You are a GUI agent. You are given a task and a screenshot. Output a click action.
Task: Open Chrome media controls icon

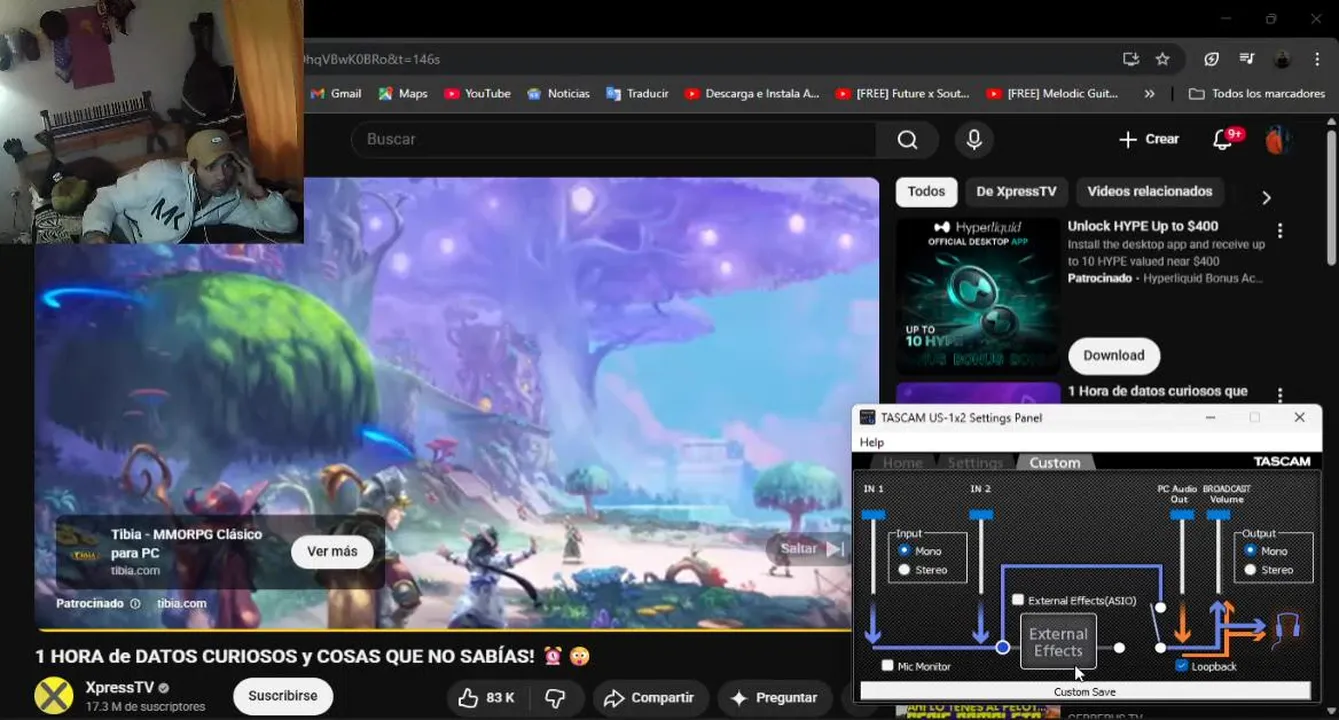point(1247,59)
